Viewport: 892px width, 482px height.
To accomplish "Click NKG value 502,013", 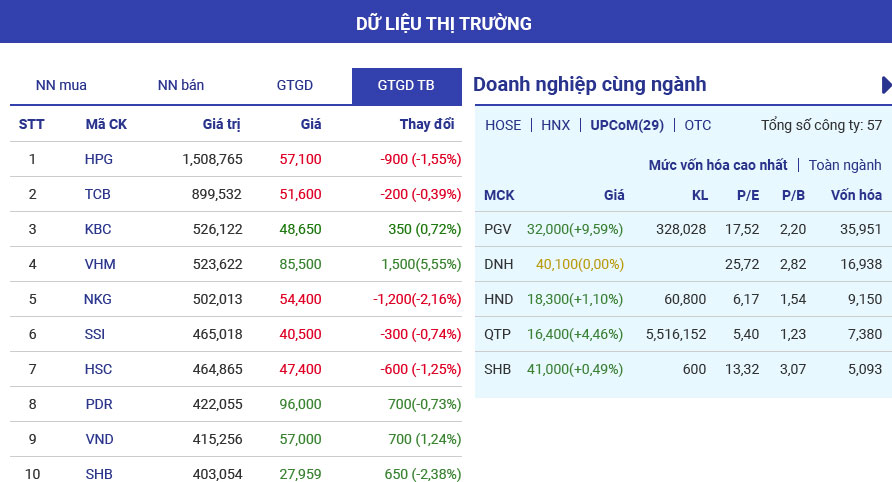I will [217, 299].
